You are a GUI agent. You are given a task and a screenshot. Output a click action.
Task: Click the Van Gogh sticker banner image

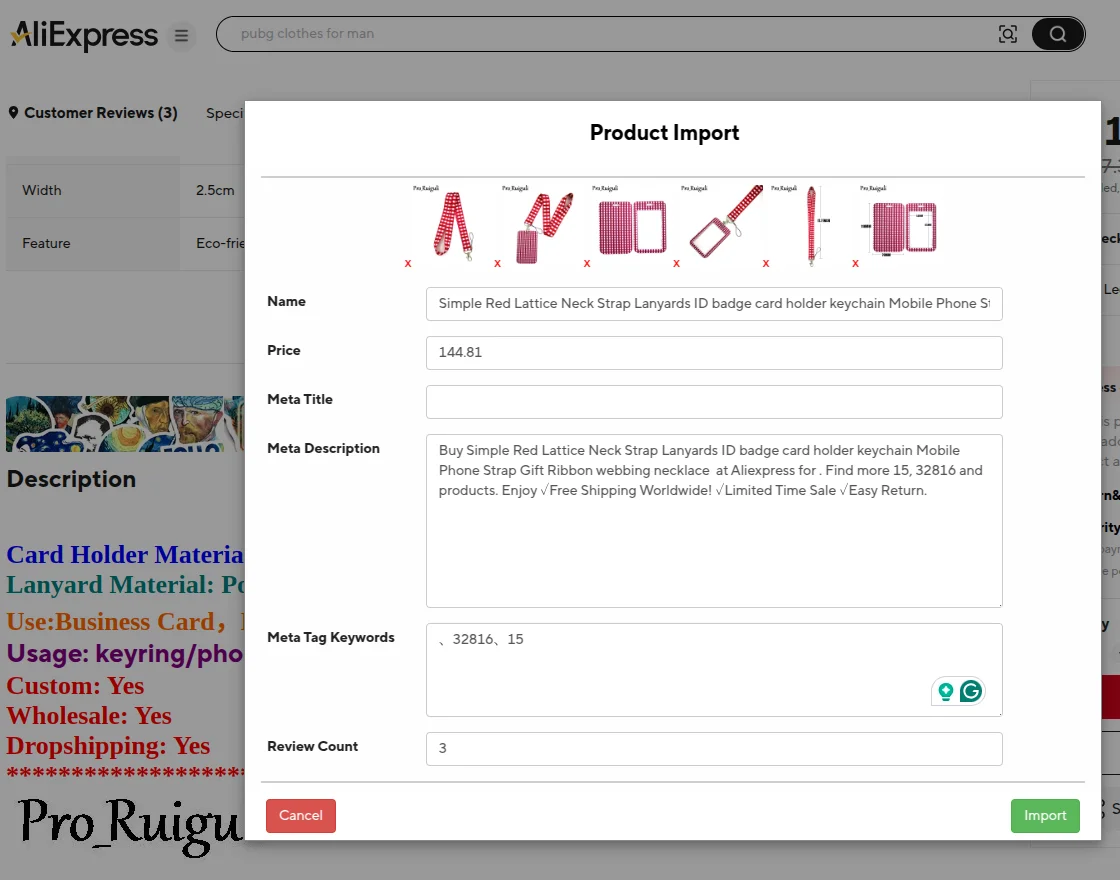[x=125, y=424]
